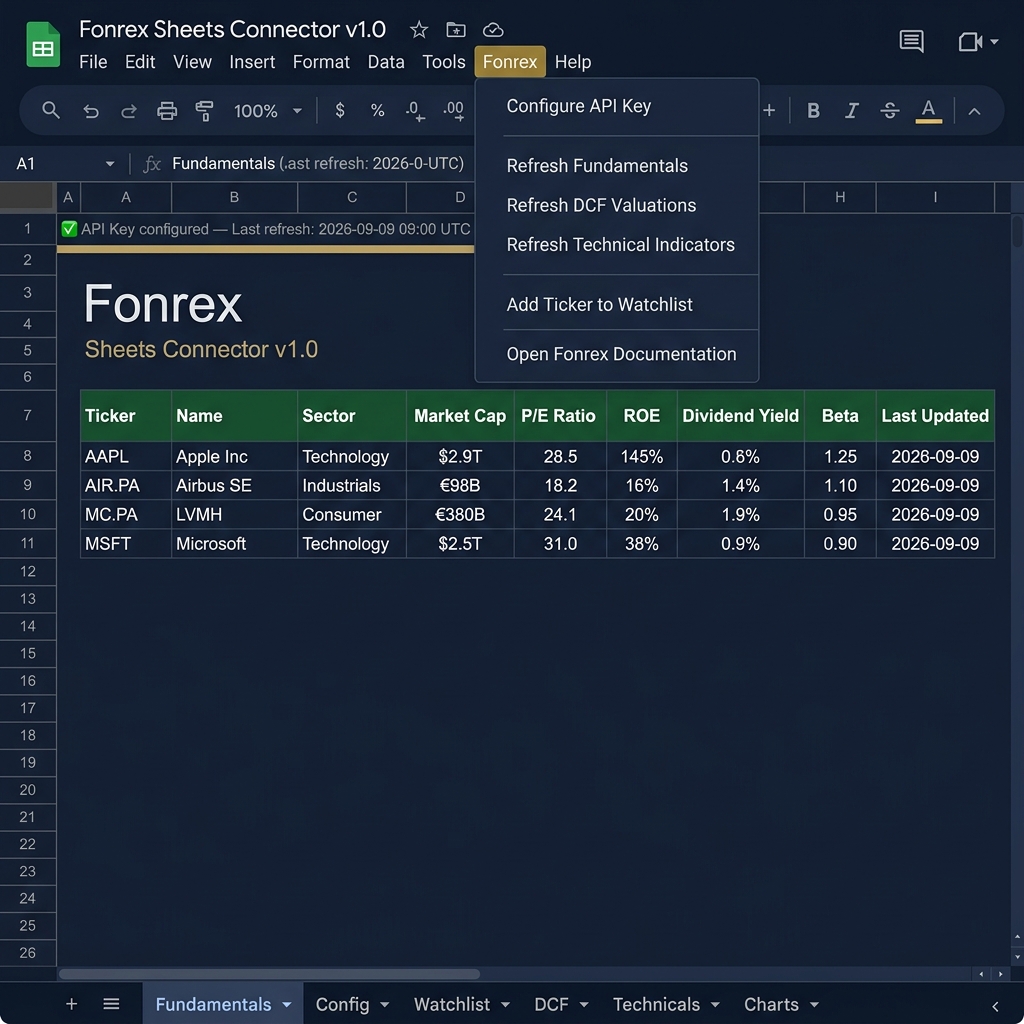Click the formula bar input
The height and width of the screenshot is (1024, 1024).
coord(320,163)
